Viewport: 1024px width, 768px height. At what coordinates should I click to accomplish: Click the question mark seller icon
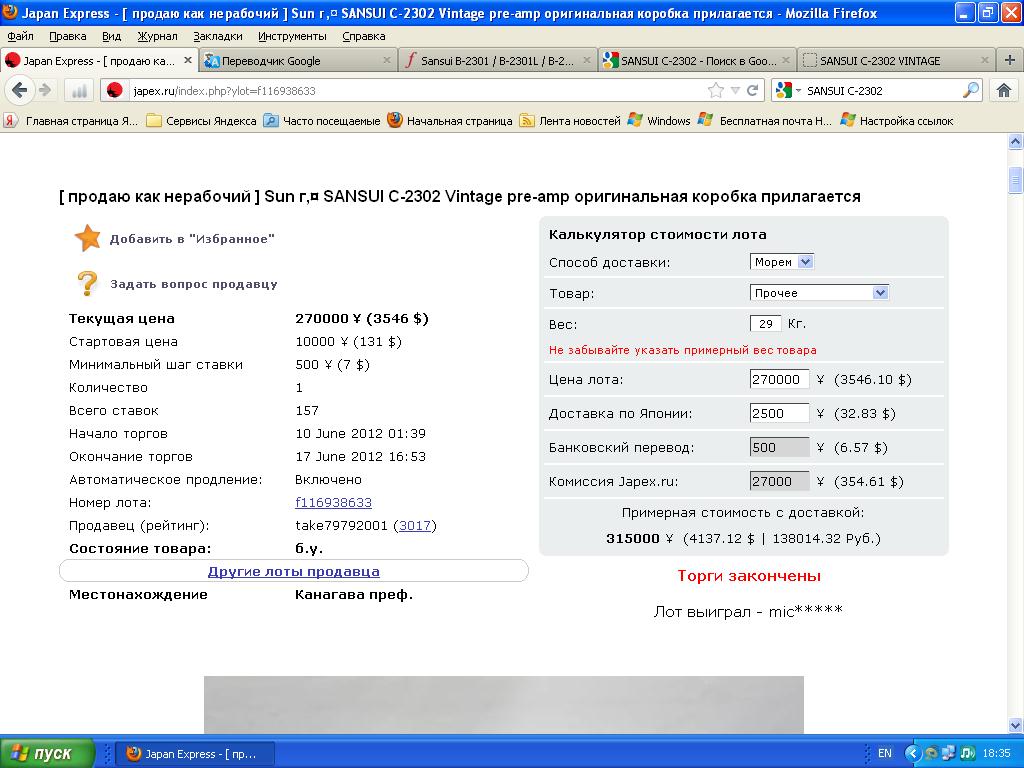click(88, 283)
